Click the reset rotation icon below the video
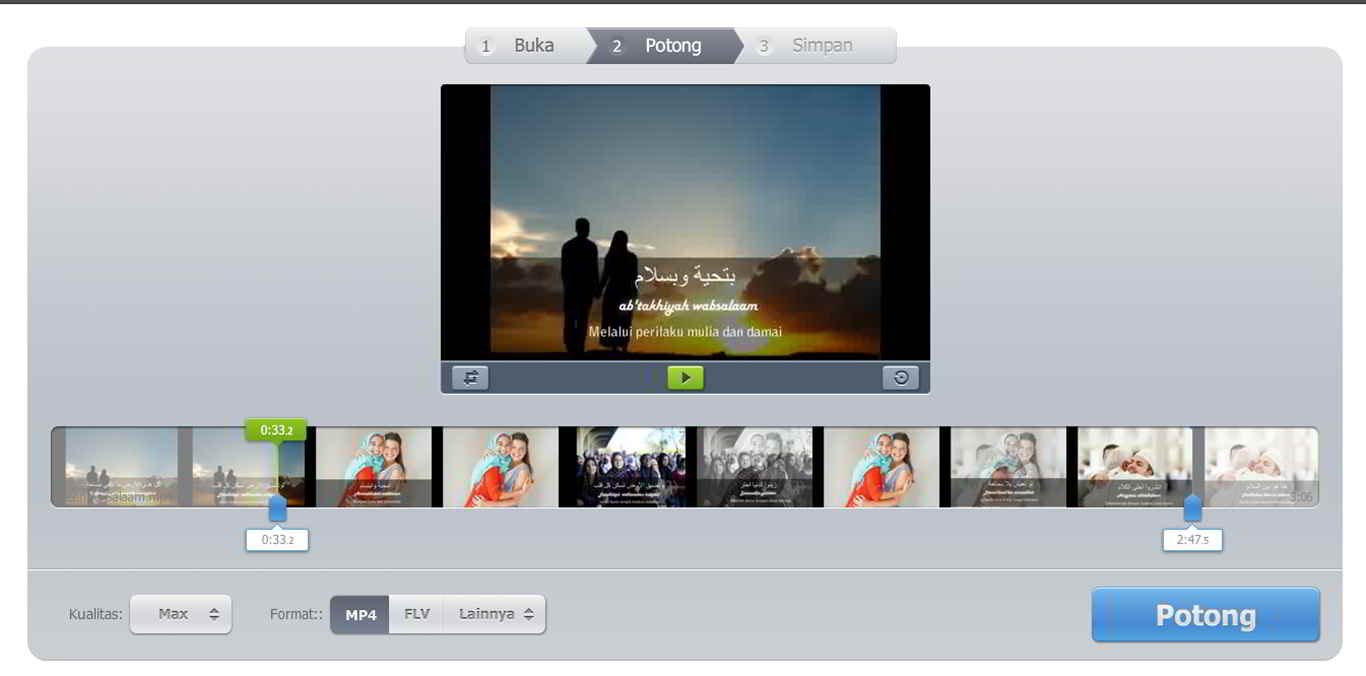This screenshot has height=676, width=1366. pos(901,377)
